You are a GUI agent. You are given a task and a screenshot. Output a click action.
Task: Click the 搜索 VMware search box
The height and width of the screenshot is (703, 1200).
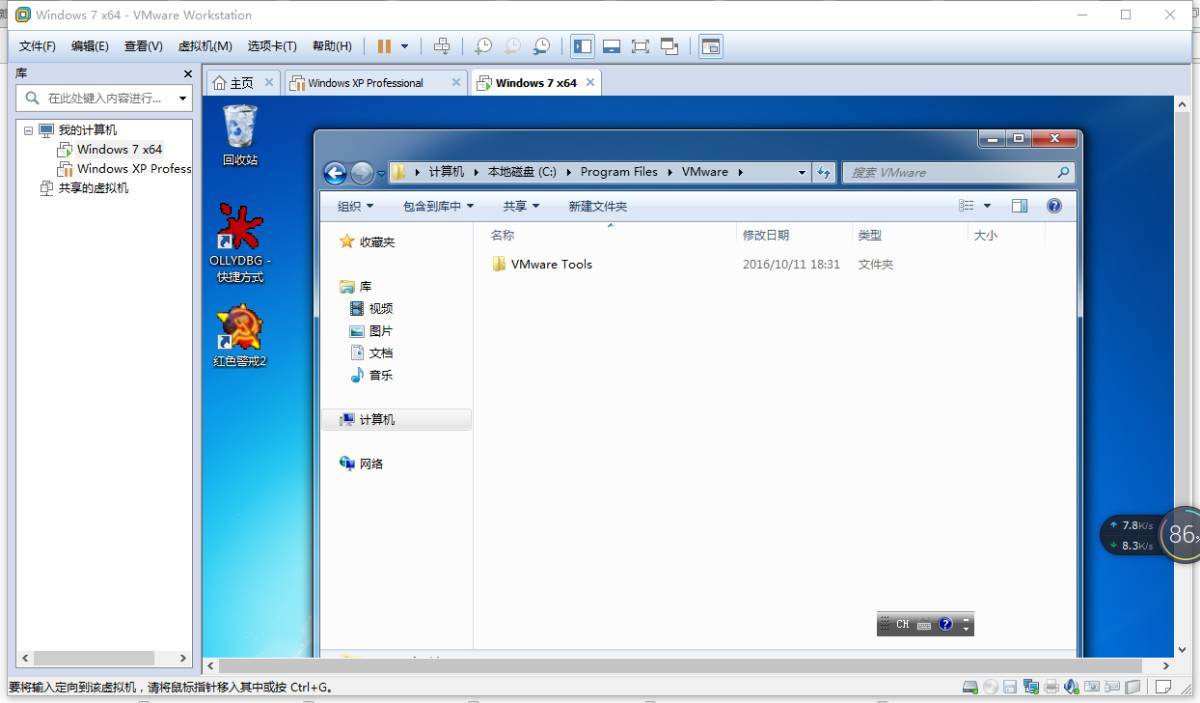tap(958, 173)
